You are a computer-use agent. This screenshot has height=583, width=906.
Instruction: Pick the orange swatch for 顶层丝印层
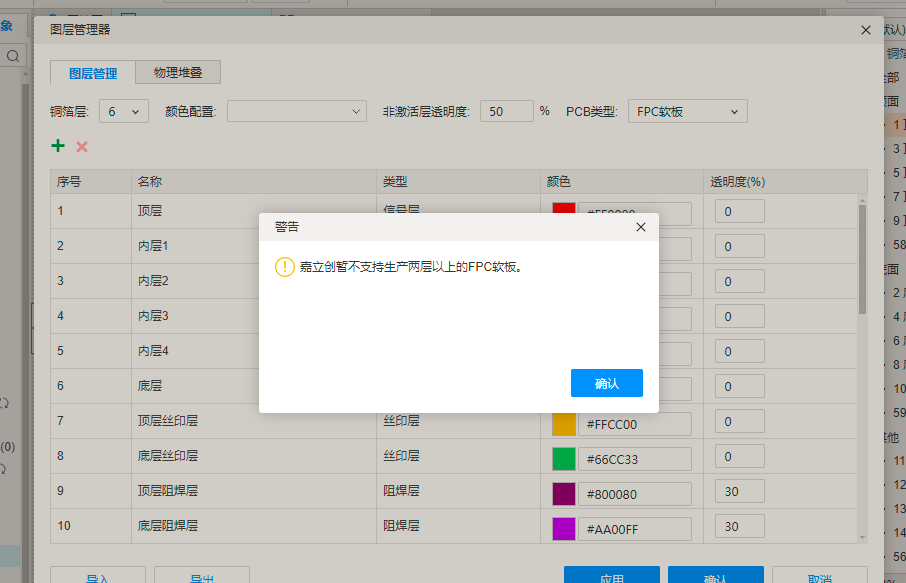pyautogui.click(x=564, y=424)
